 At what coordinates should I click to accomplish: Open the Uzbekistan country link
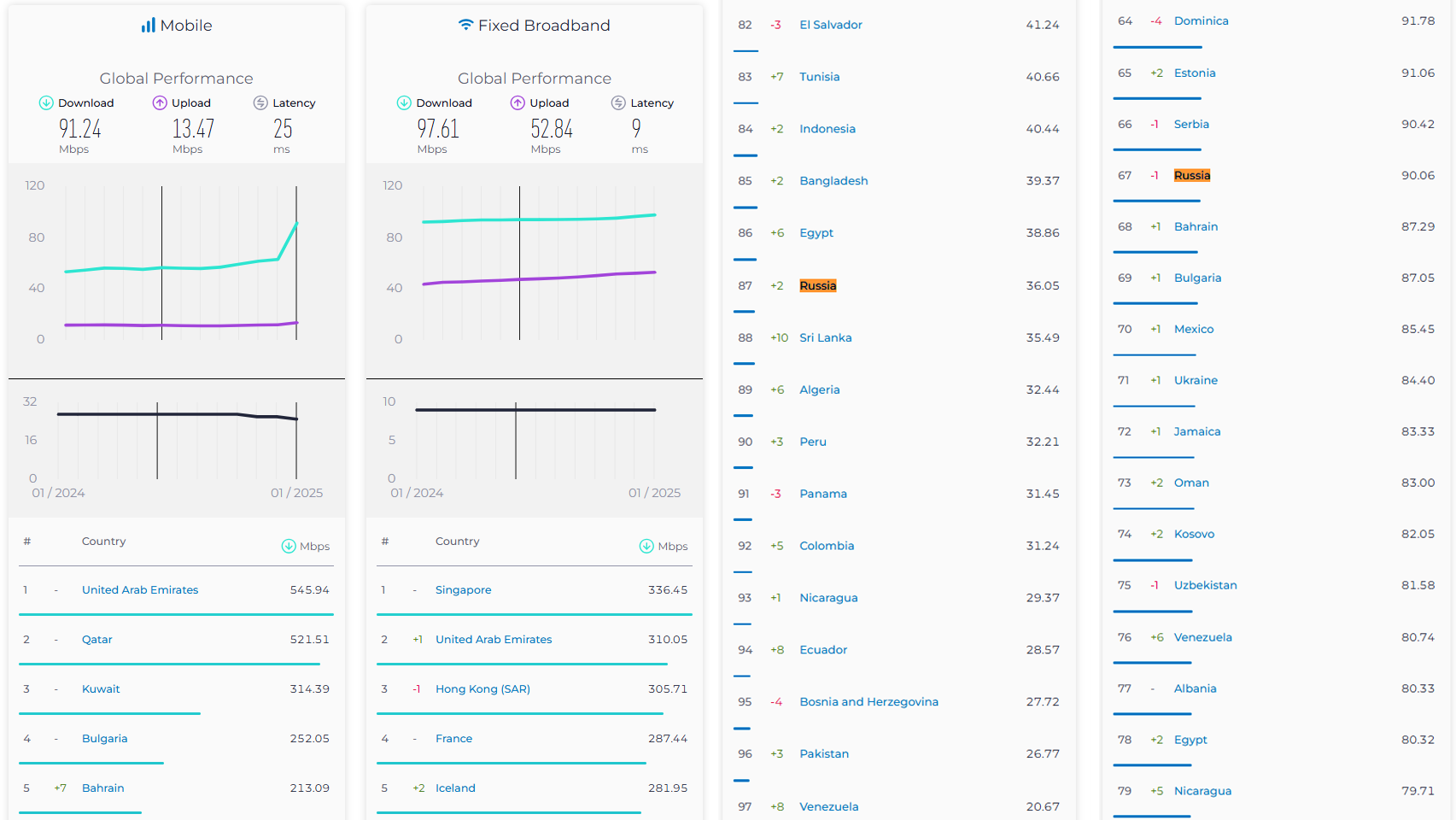pyautogui.click(x=1205, y=586)
